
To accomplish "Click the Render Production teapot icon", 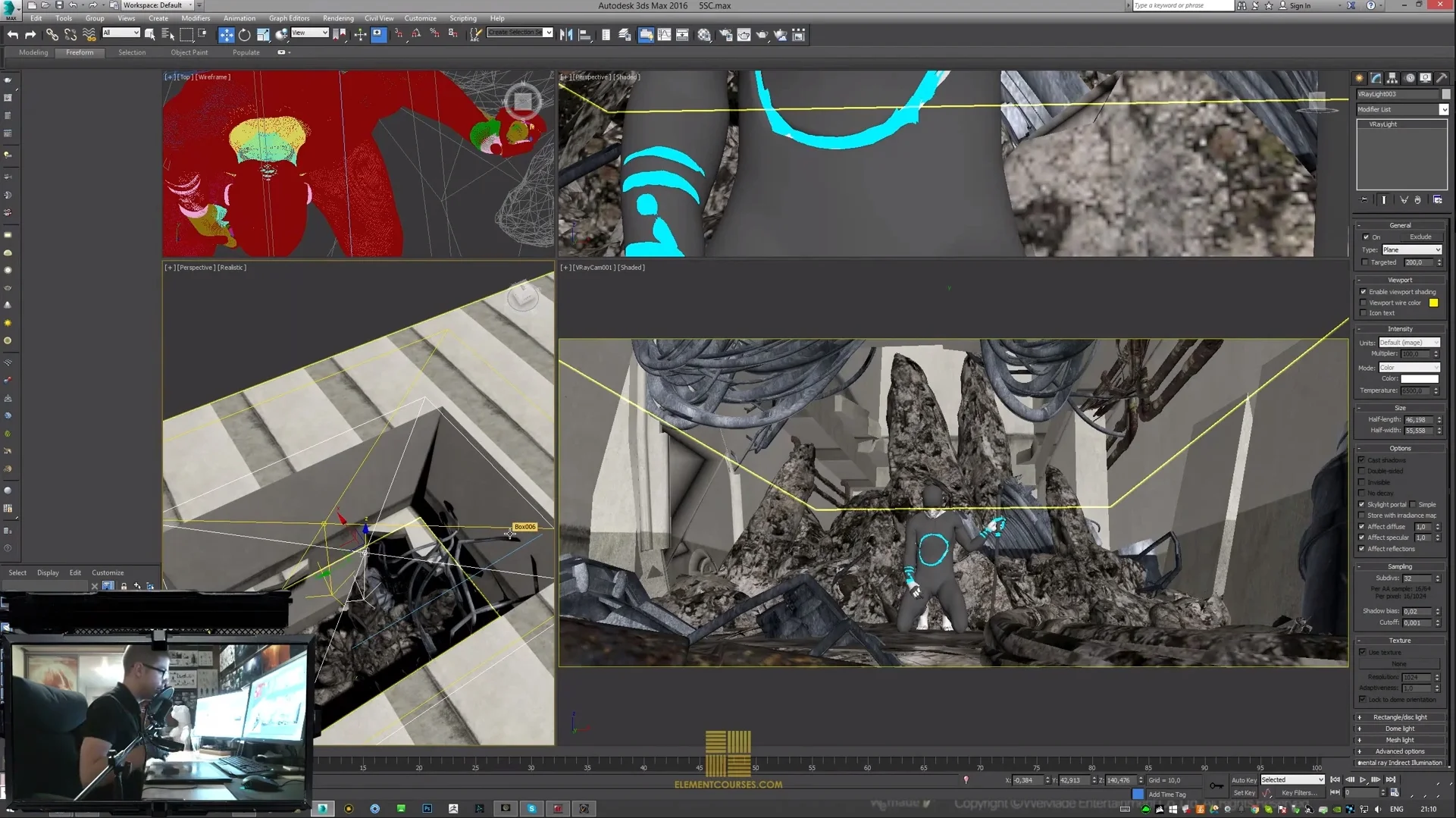I will pos(762,34).
